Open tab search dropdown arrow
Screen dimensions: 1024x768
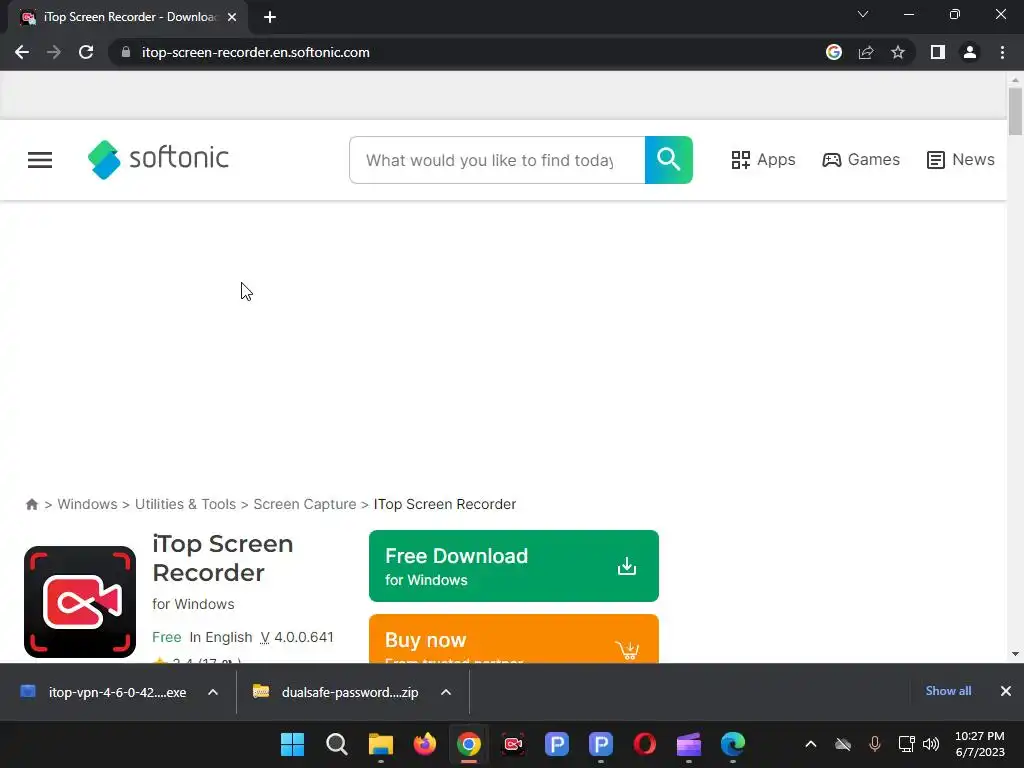click(863, 14)
